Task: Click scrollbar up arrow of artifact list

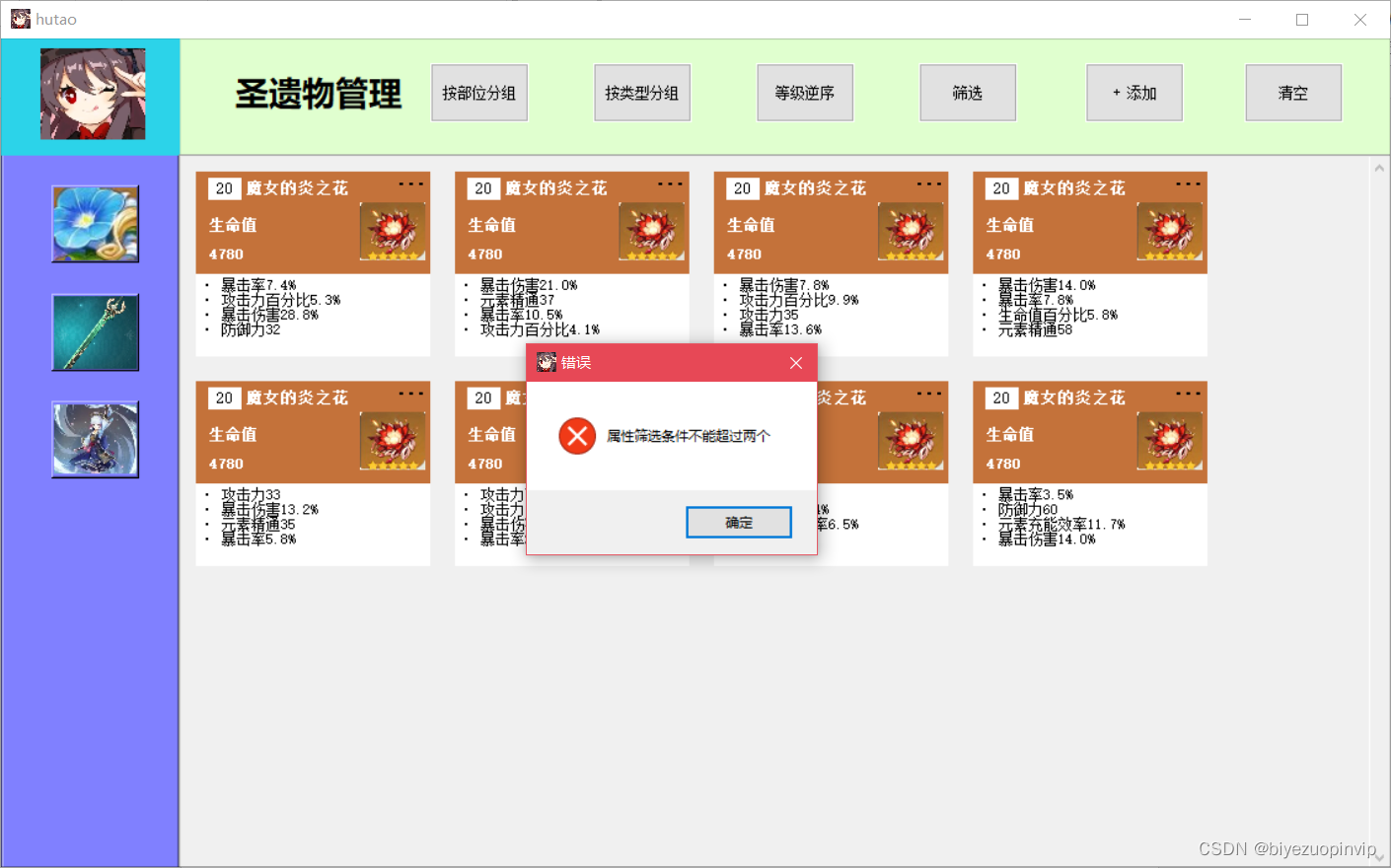Action: click(1379, 168)
